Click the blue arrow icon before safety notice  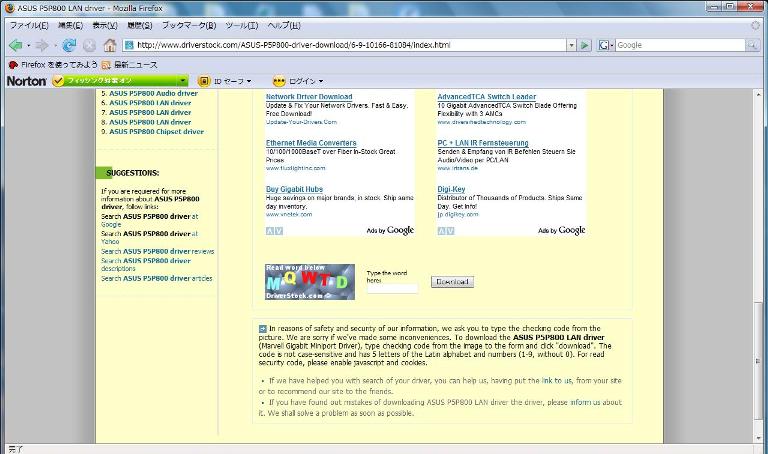point(263,329)
